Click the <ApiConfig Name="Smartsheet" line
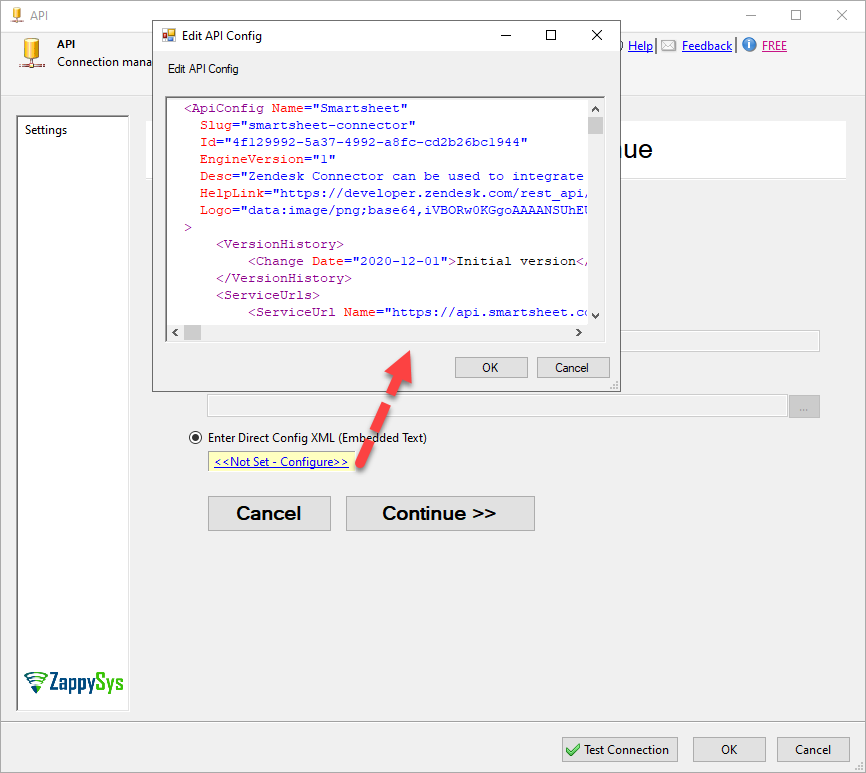866x773 pixels. pos(296,108)
